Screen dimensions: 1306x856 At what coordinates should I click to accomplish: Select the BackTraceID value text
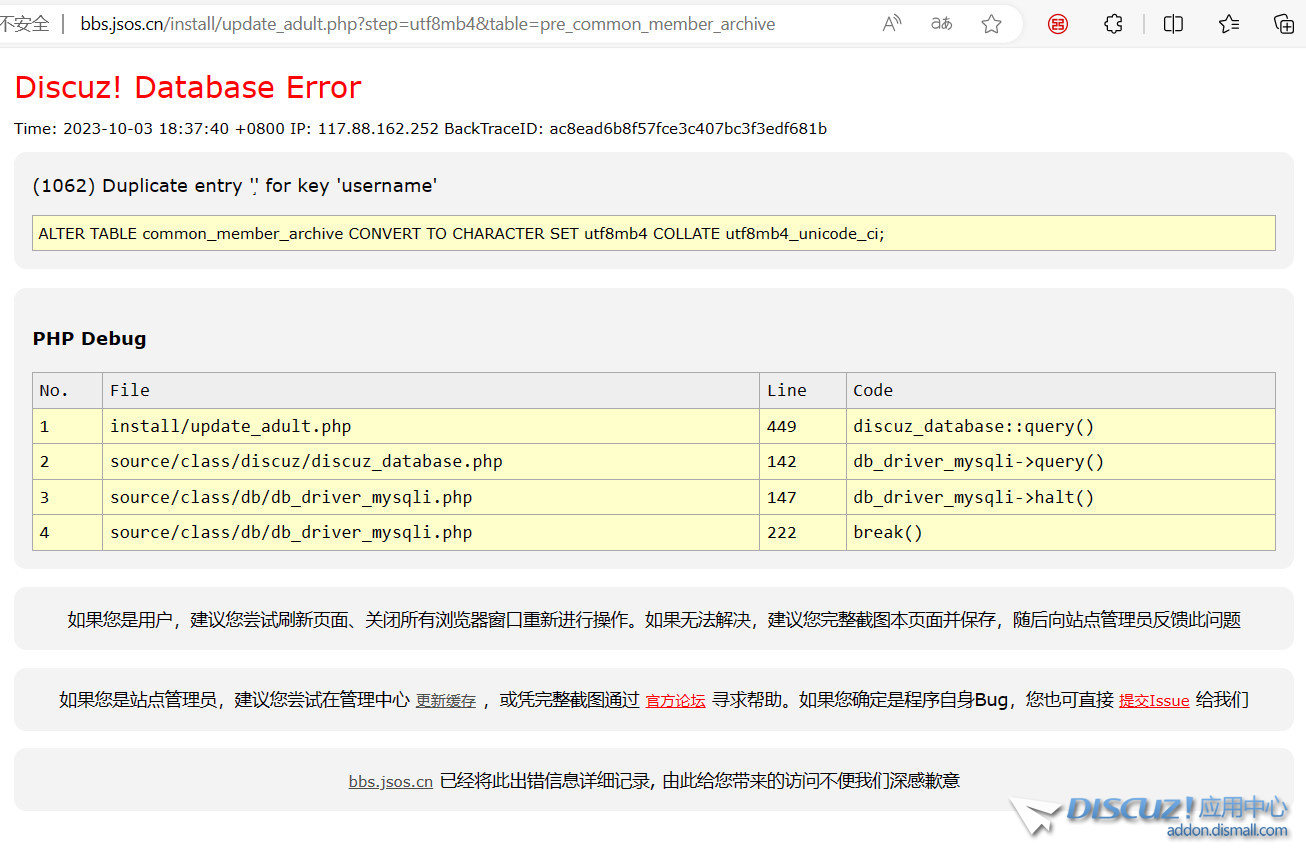[688, 129]
